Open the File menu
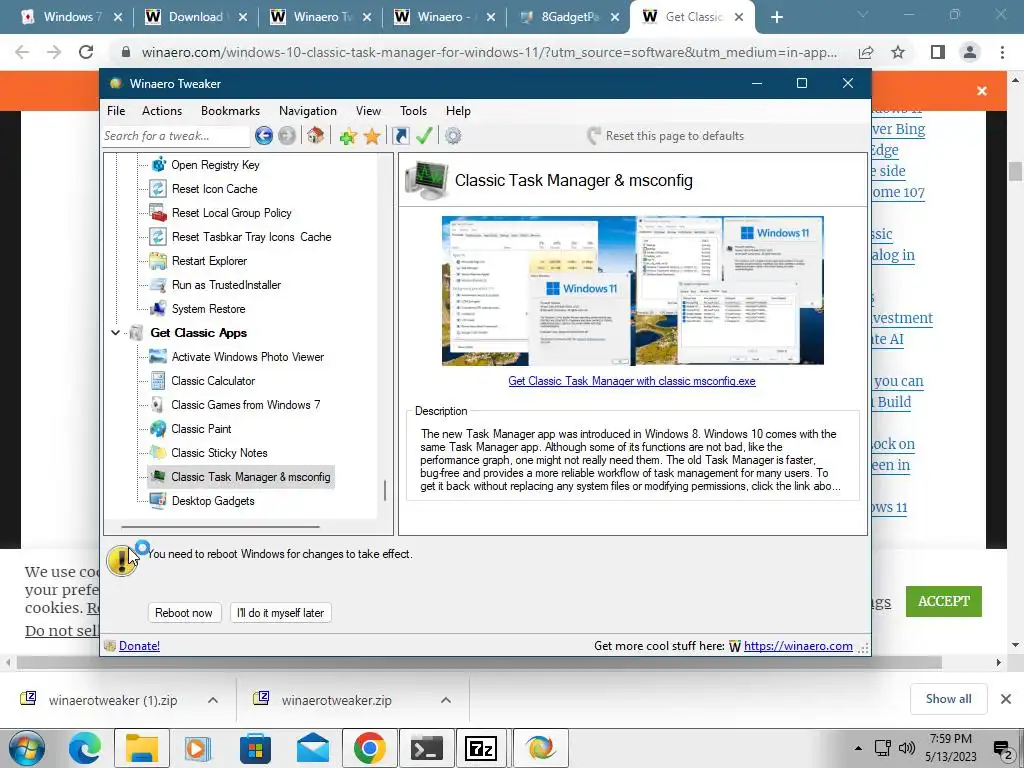Screen dimensions: 1024x768 tap(116, 111)
